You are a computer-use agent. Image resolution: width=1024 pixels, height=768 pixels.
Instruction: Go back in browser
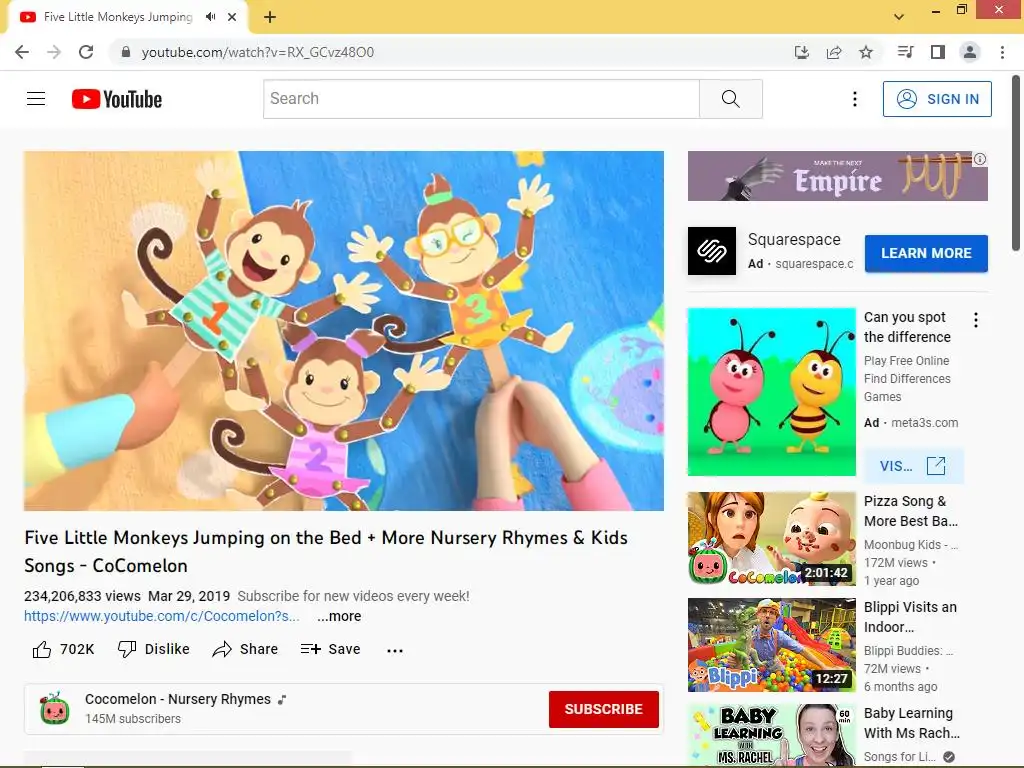(22, 52)
